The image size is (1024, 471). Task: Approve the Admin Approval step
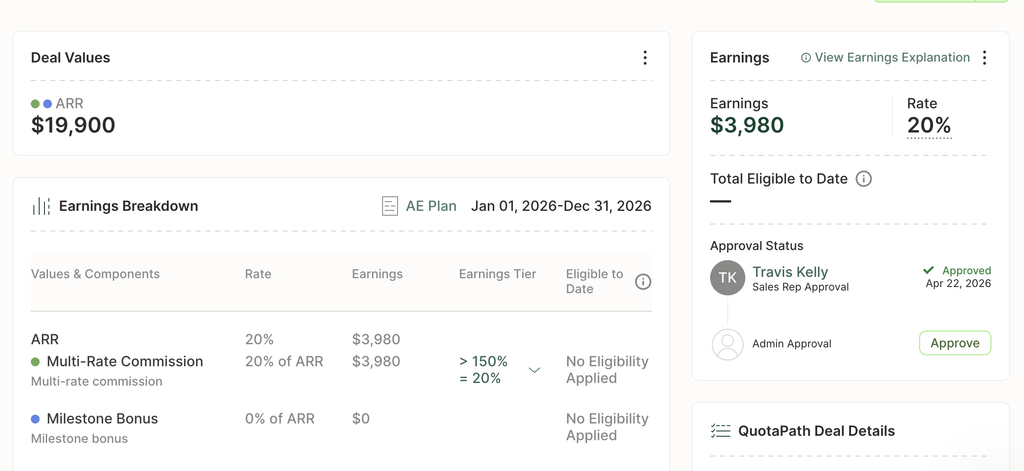pyautogui.click(x=955, y=343)
